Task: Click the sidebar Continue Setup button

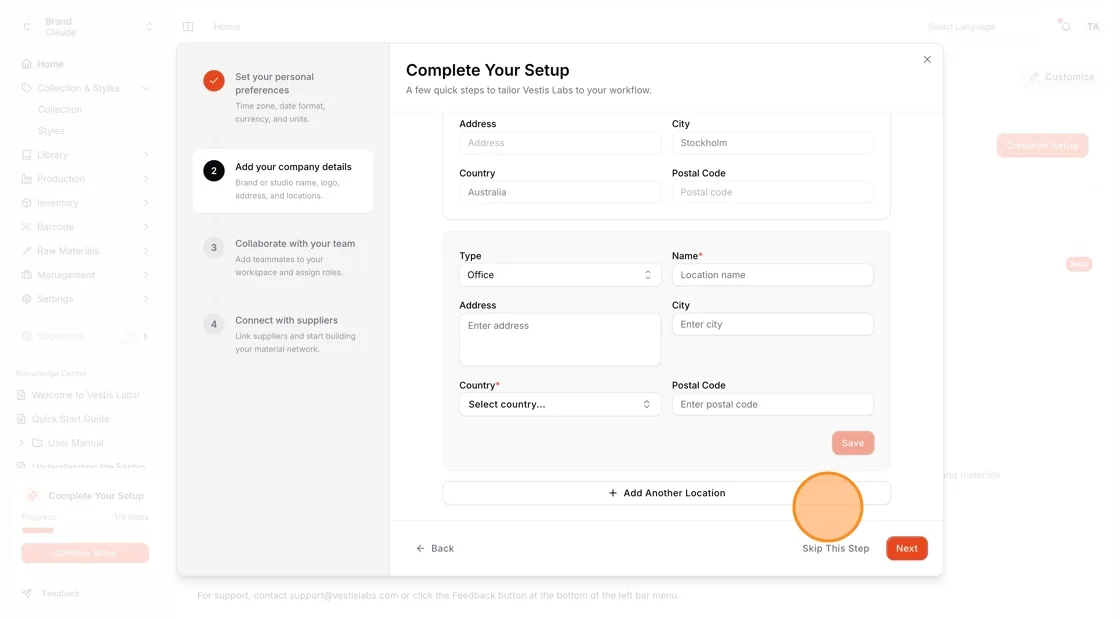Action: 85,553
